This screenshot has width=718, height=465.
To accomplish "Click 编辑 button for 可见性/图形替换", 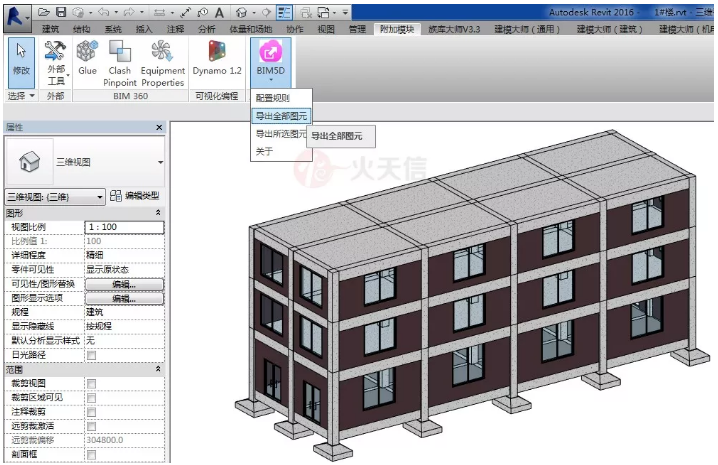I will coord(124,284).
